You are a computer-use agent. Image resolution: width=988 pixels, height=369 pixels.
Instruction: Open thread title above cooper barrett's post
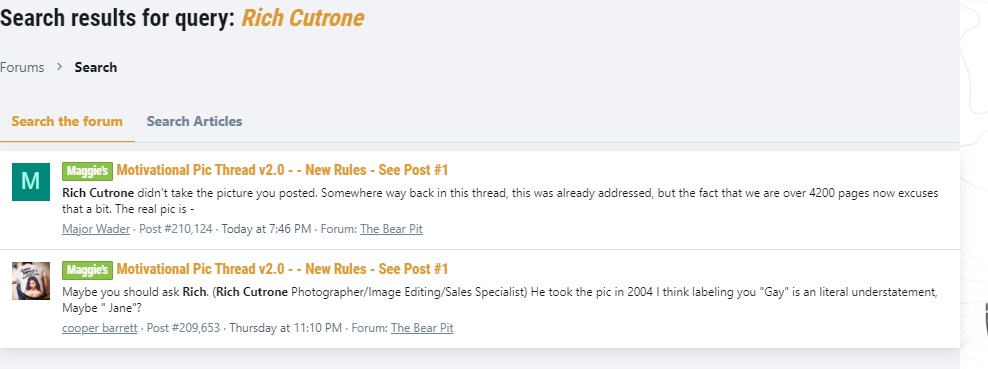(282, 270)
